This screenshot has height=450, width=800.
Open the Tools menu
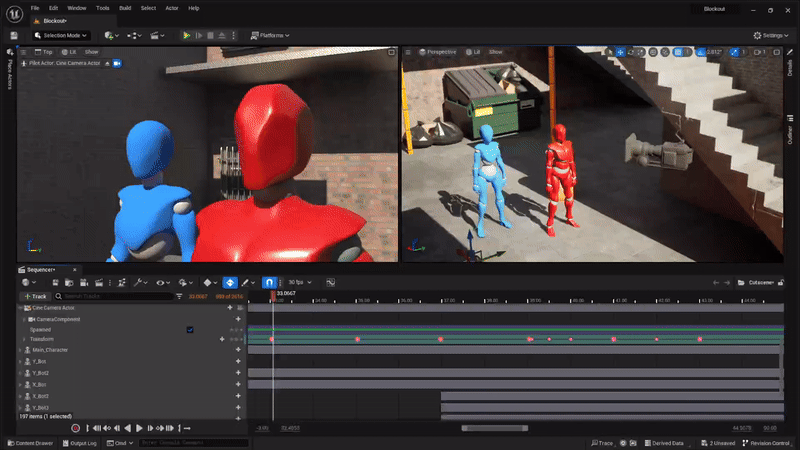[102, 8]
